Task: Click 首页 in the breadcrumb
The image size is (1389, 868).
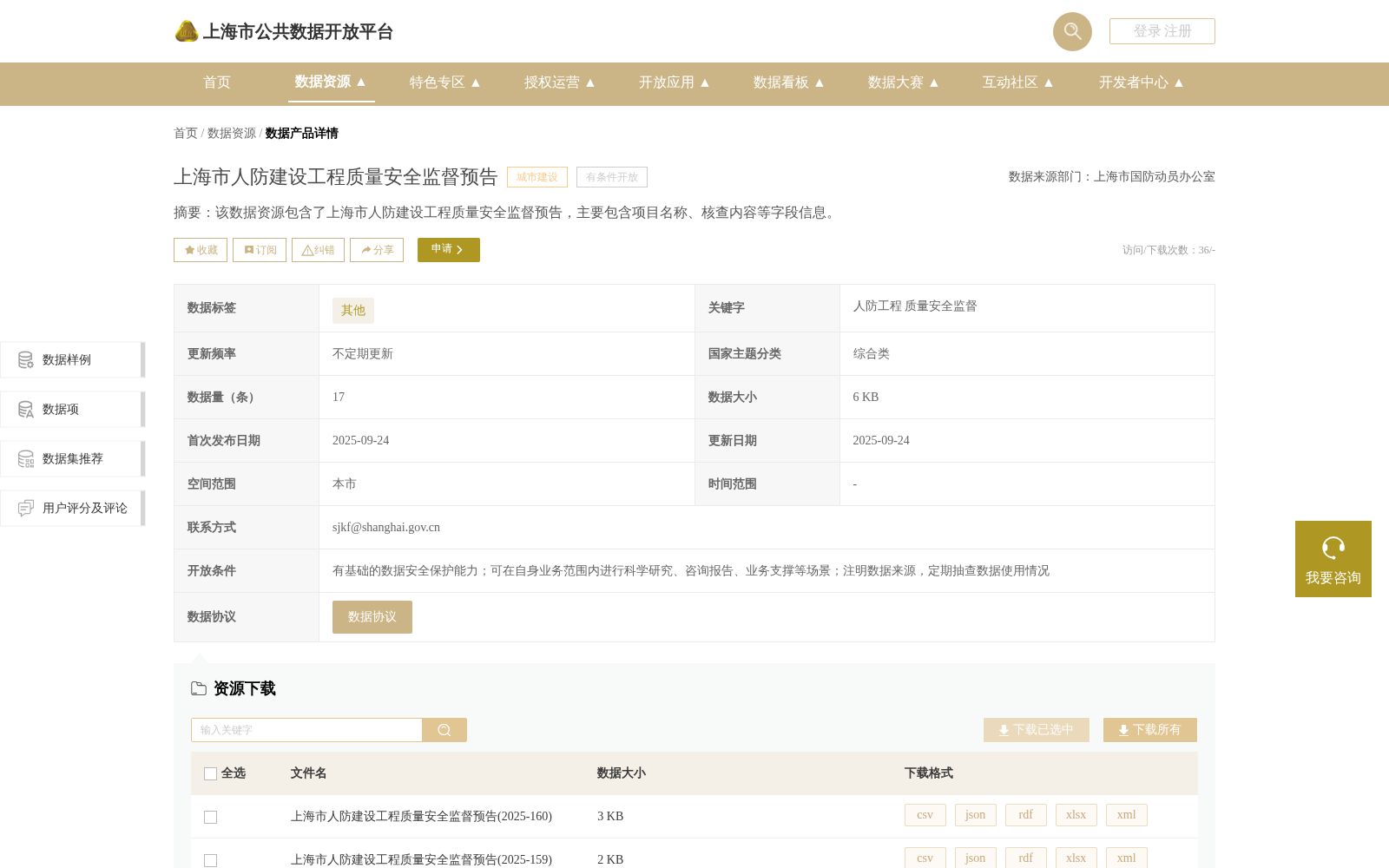Action: click(x=186, y=133)
